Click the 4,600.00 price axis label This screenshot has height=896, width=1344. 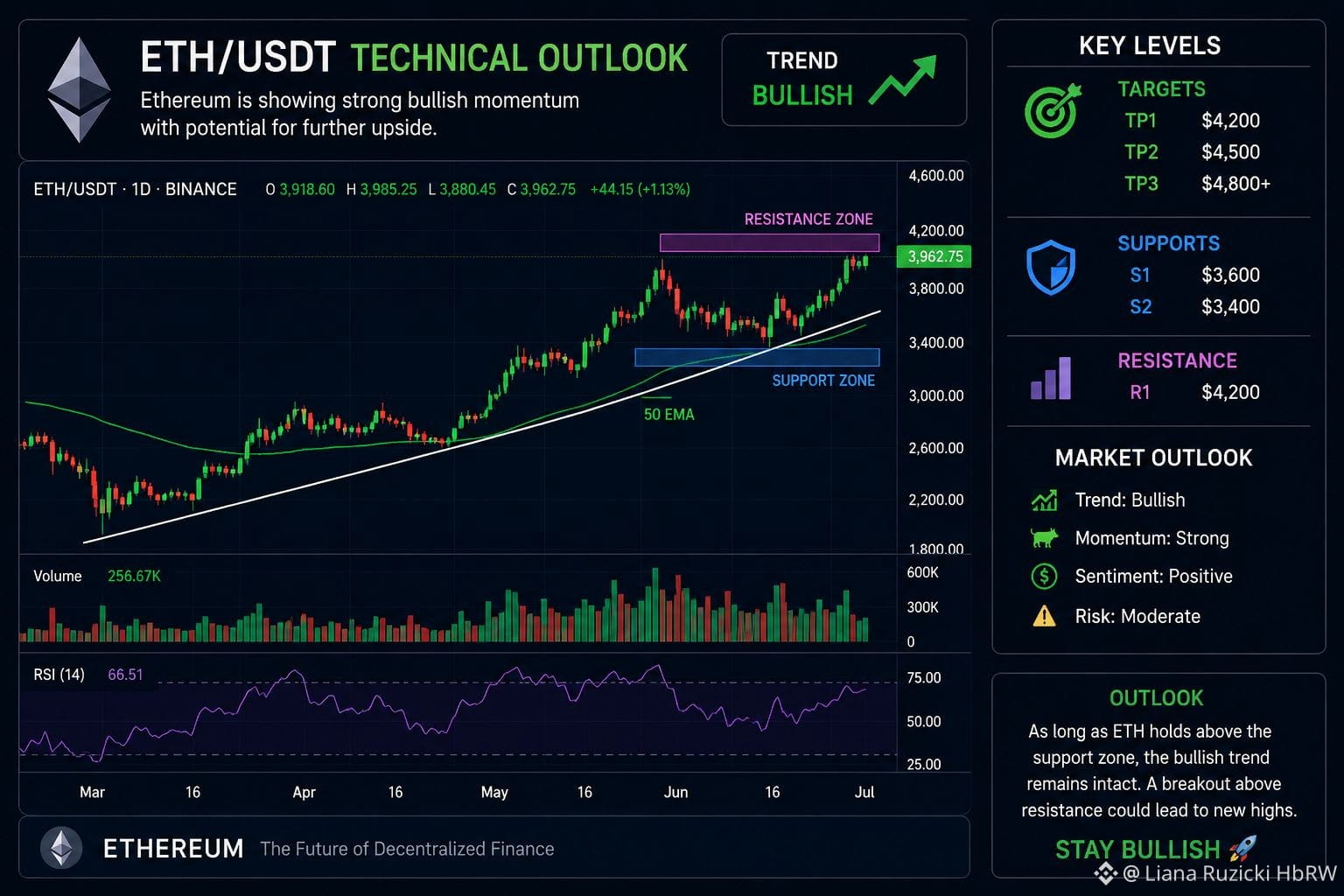click(936, 176)
